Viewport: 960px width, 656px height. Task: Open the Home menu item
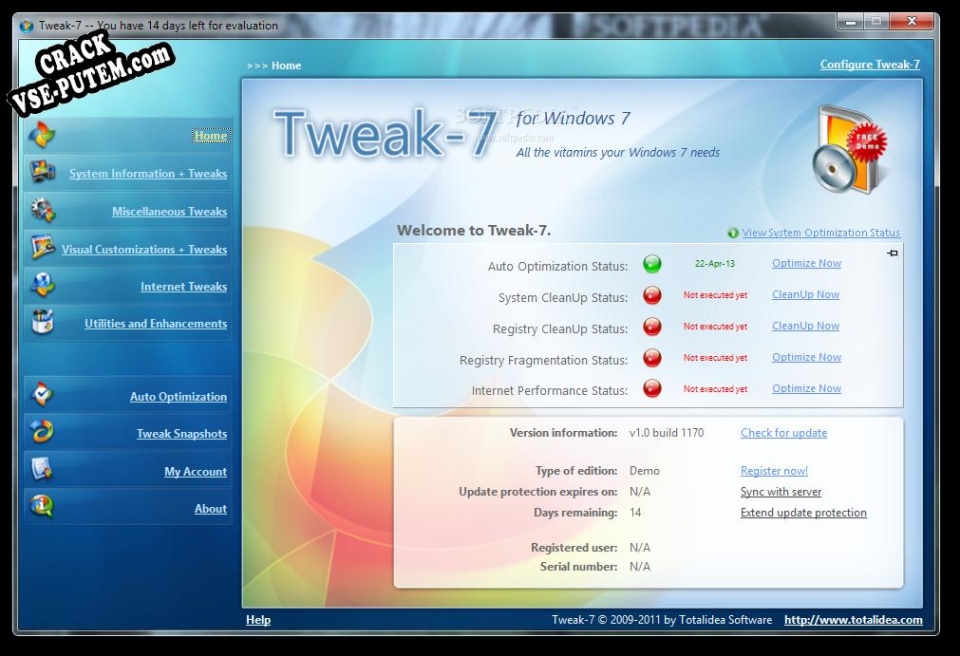211,135
